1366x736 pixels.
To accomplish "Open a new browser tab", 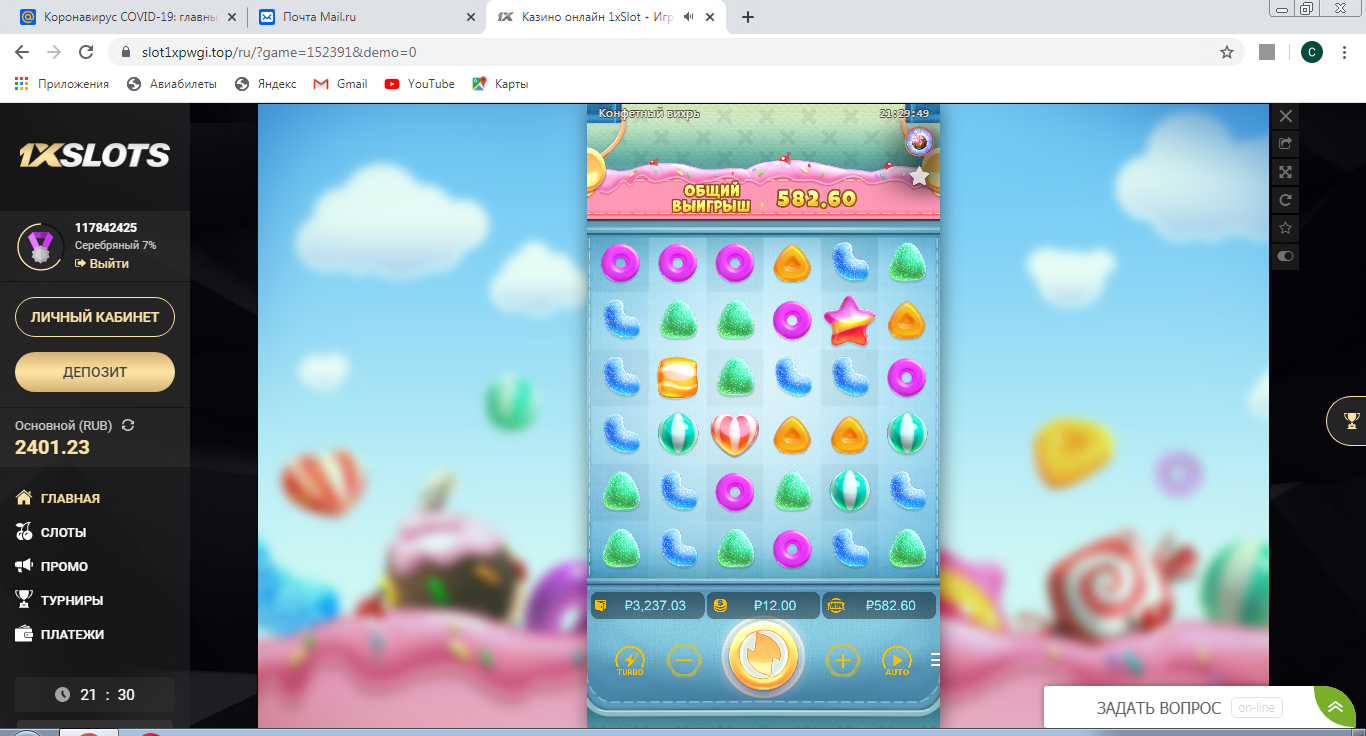I will (748, 17).
